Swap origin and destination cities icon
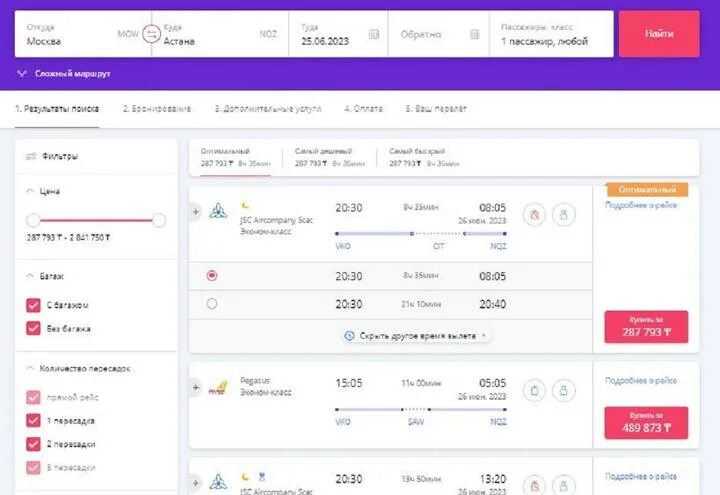The height and width of the screenshot is (495, 720). tap(151, 34)
